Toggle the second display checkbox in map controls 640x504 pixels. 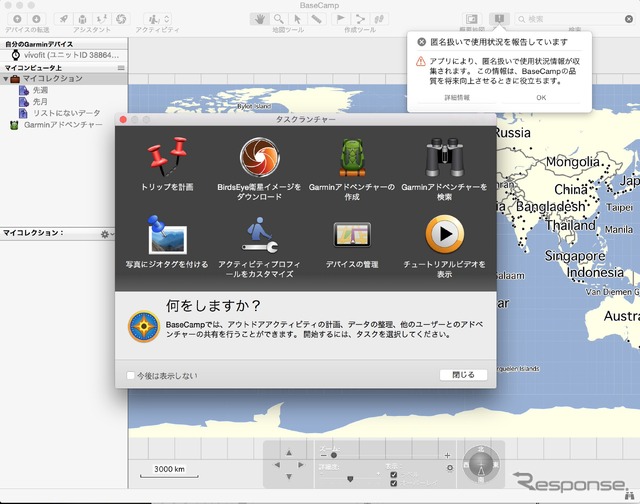click(393, 483)
